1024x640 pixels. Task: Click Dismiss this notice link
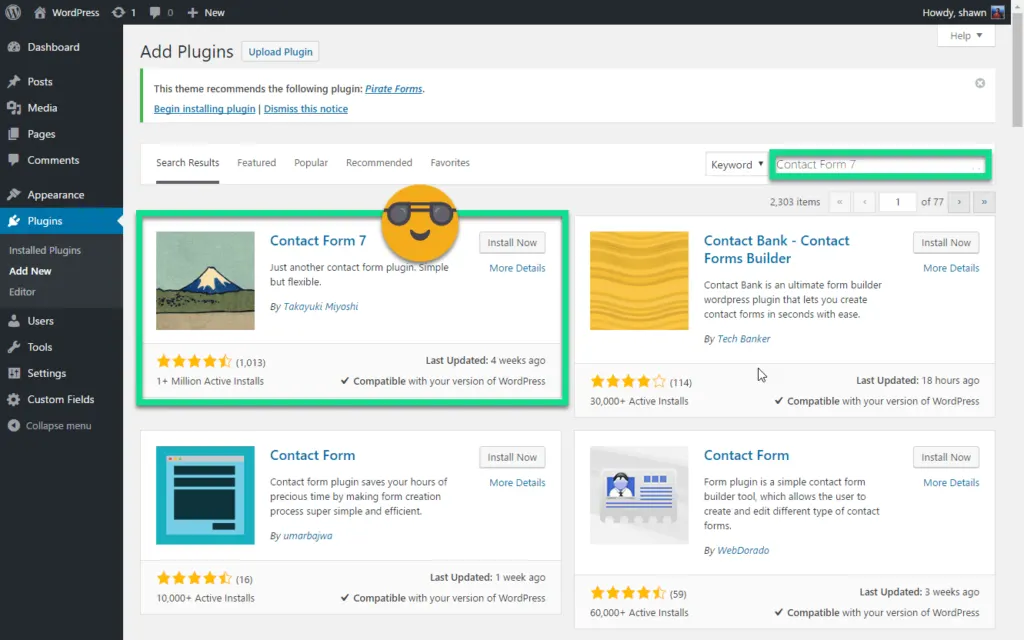(x=306, y=109)
